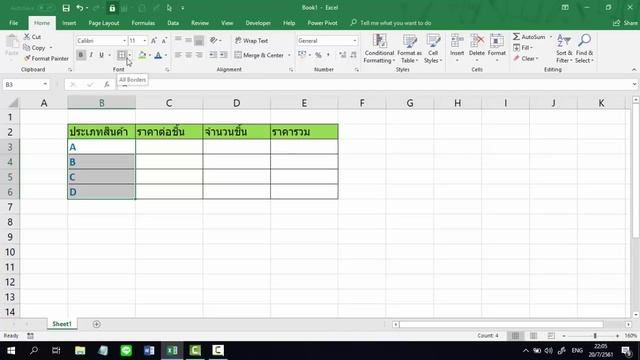Increase indent

click(x=223, y=55)
